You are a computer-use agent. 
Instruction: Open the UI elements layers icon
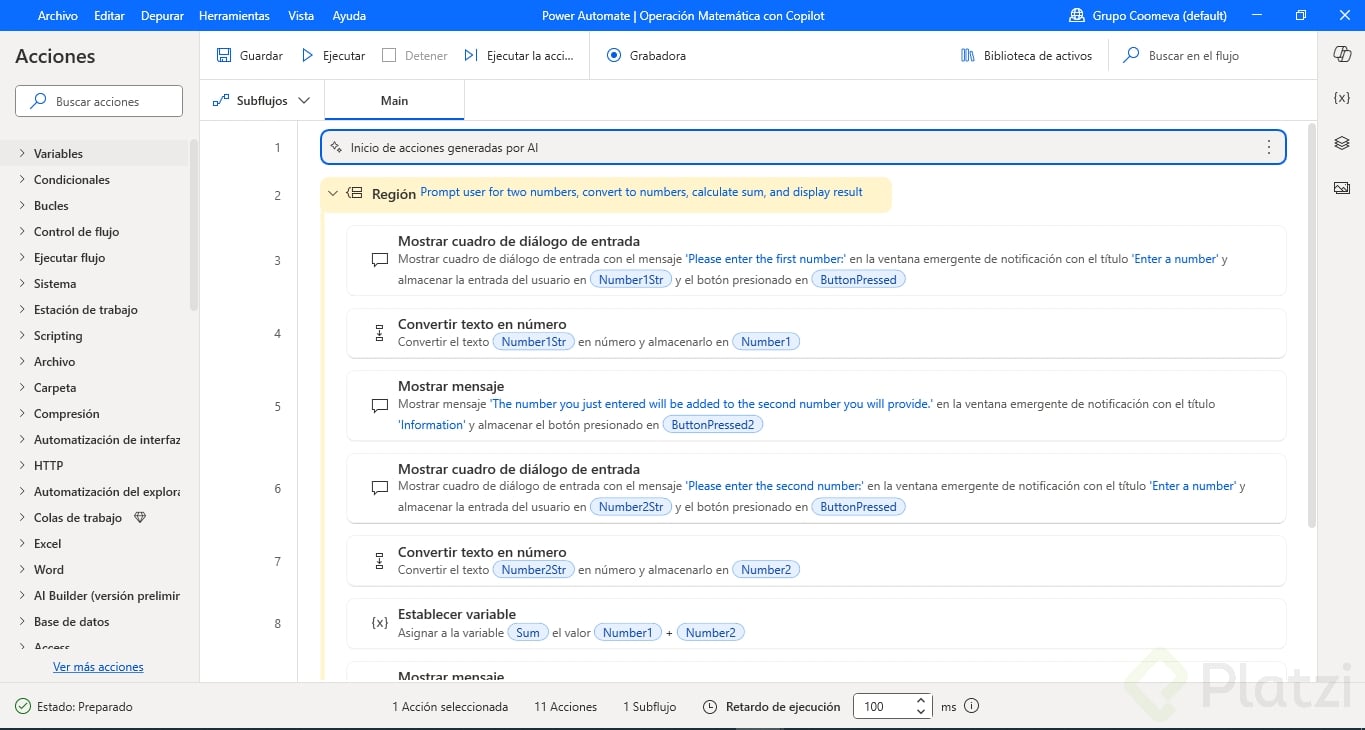coord(1342,143)
